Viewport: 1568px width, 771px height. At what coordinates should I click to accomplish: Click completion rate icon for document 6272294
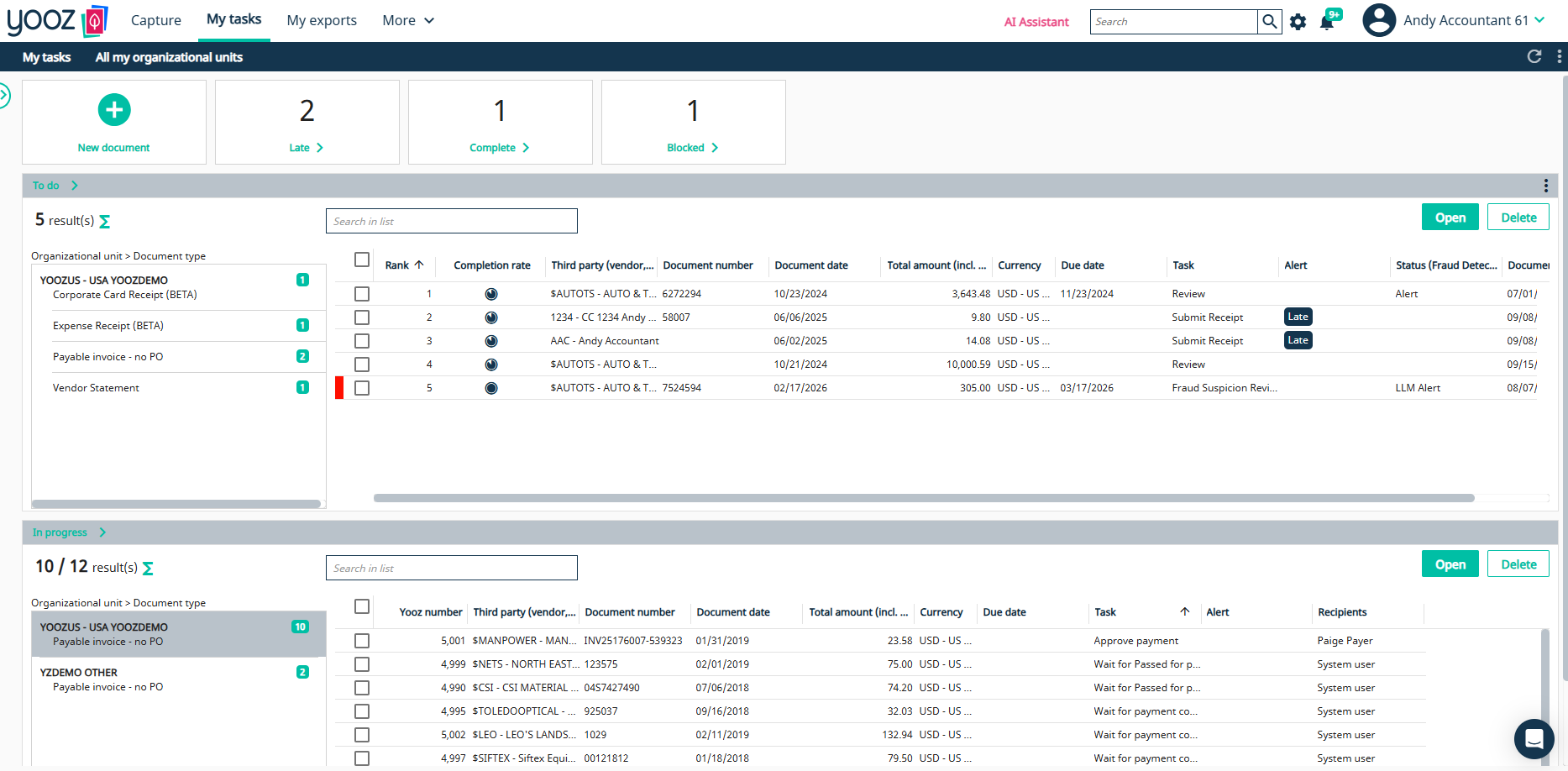pyautogui.click(x=491, y=294)
